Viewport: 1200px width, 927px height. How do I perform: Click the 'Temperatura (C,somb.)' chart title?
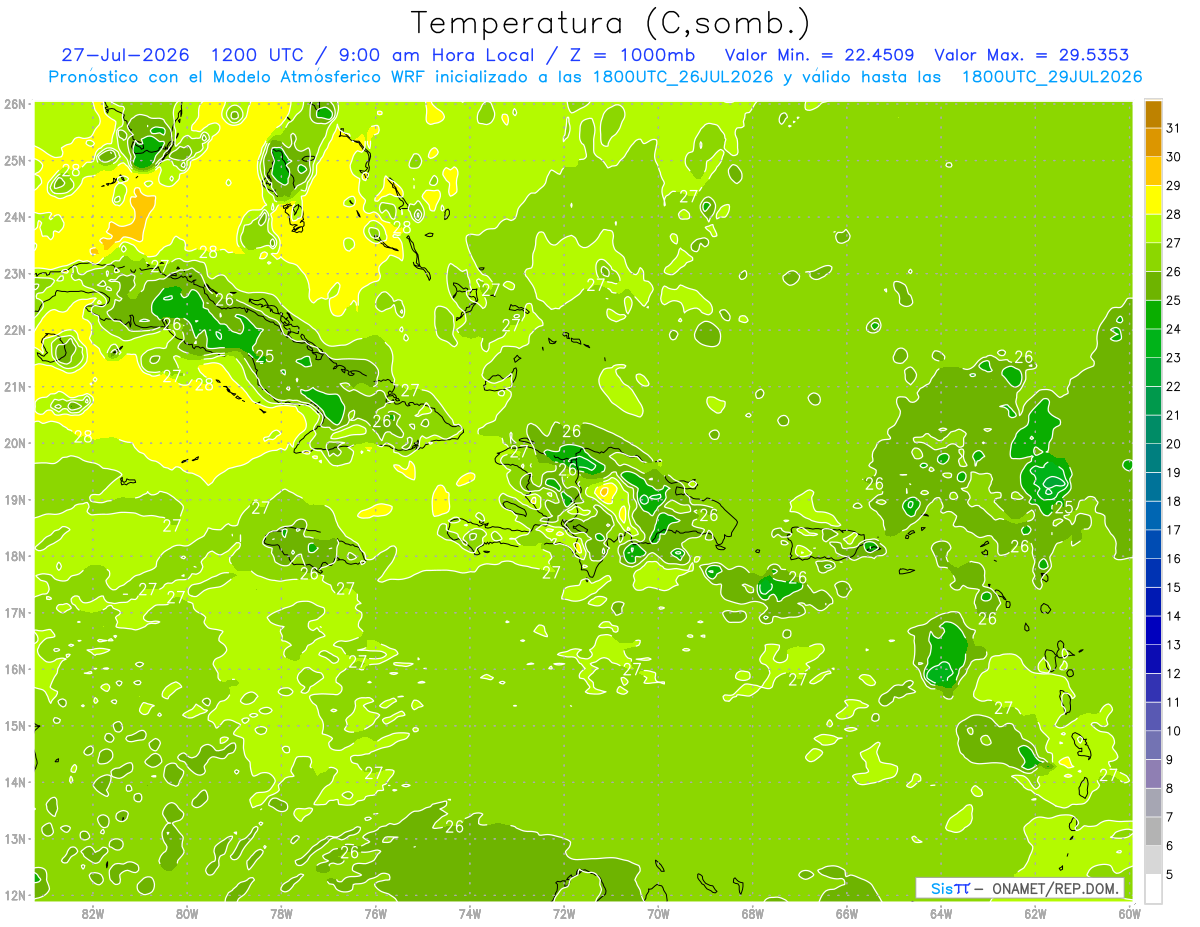click(x=610, y=23)
